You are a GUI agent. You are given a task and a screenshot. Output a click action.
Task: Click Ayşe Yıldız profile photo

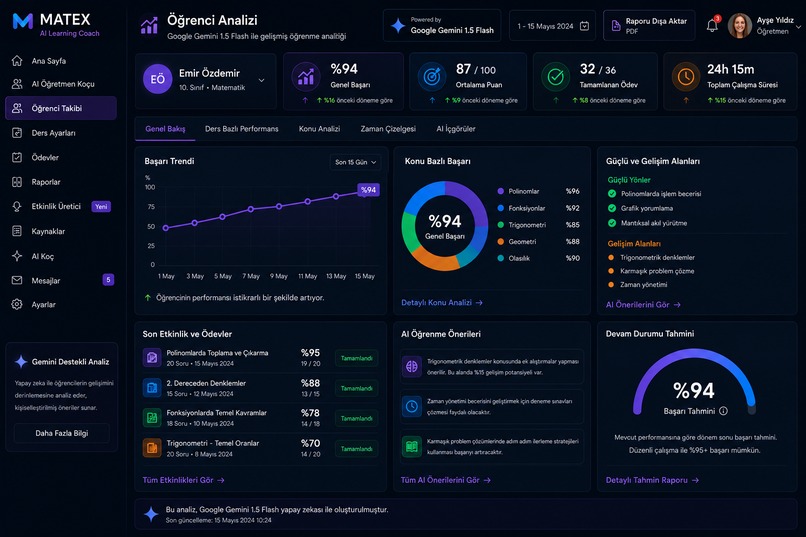[x=740, y=26]
